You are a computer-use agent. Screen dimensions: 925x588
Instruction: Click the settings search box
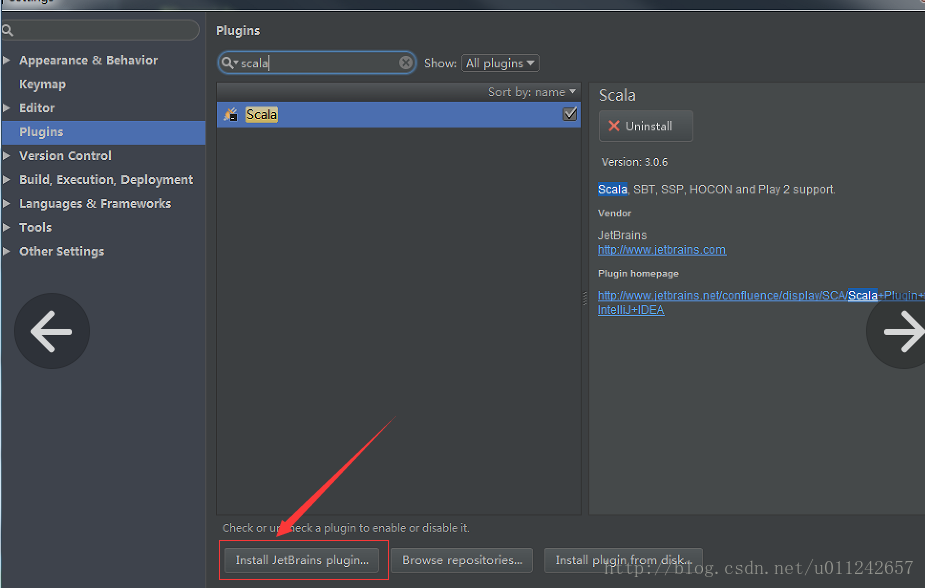point(100,30)
